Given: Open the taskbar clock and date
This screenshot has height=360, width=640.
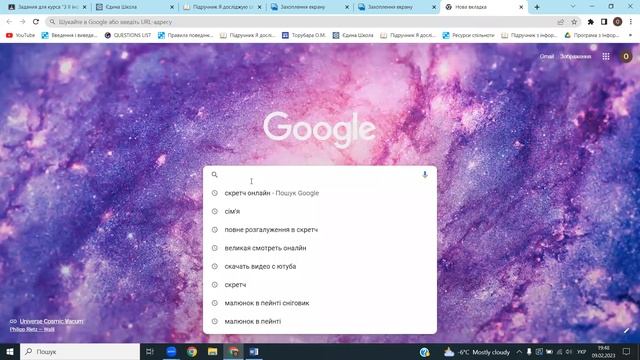Looking at the screenshot, I should click(604, 352).
